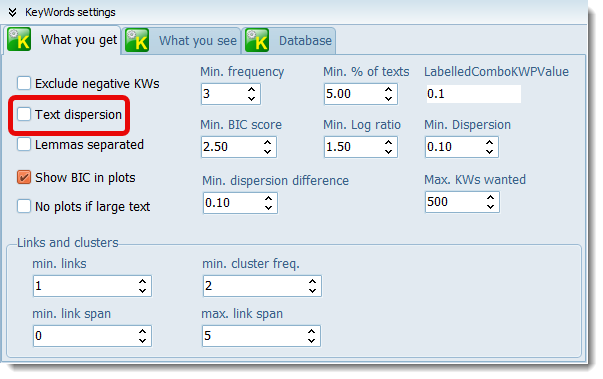Increase Max. KWs wanted value
Screen dimensions: 603x379
tap(490, 198)
